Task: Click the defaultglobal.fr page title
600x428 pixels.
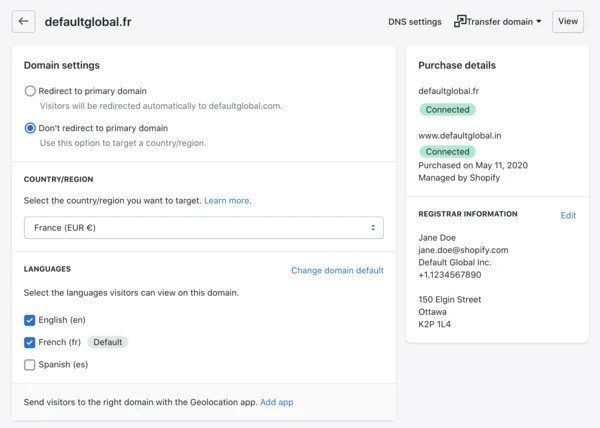Action: tap(88, 21)
